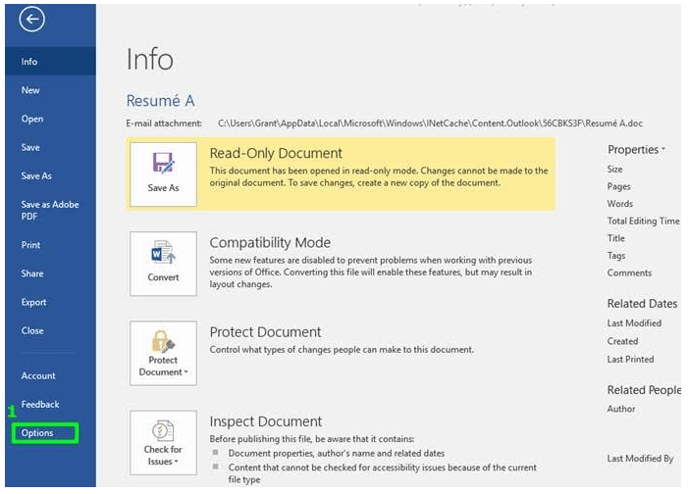Click the back arrow icon
This screenshot has height=494, width=688.
[32, 22]
